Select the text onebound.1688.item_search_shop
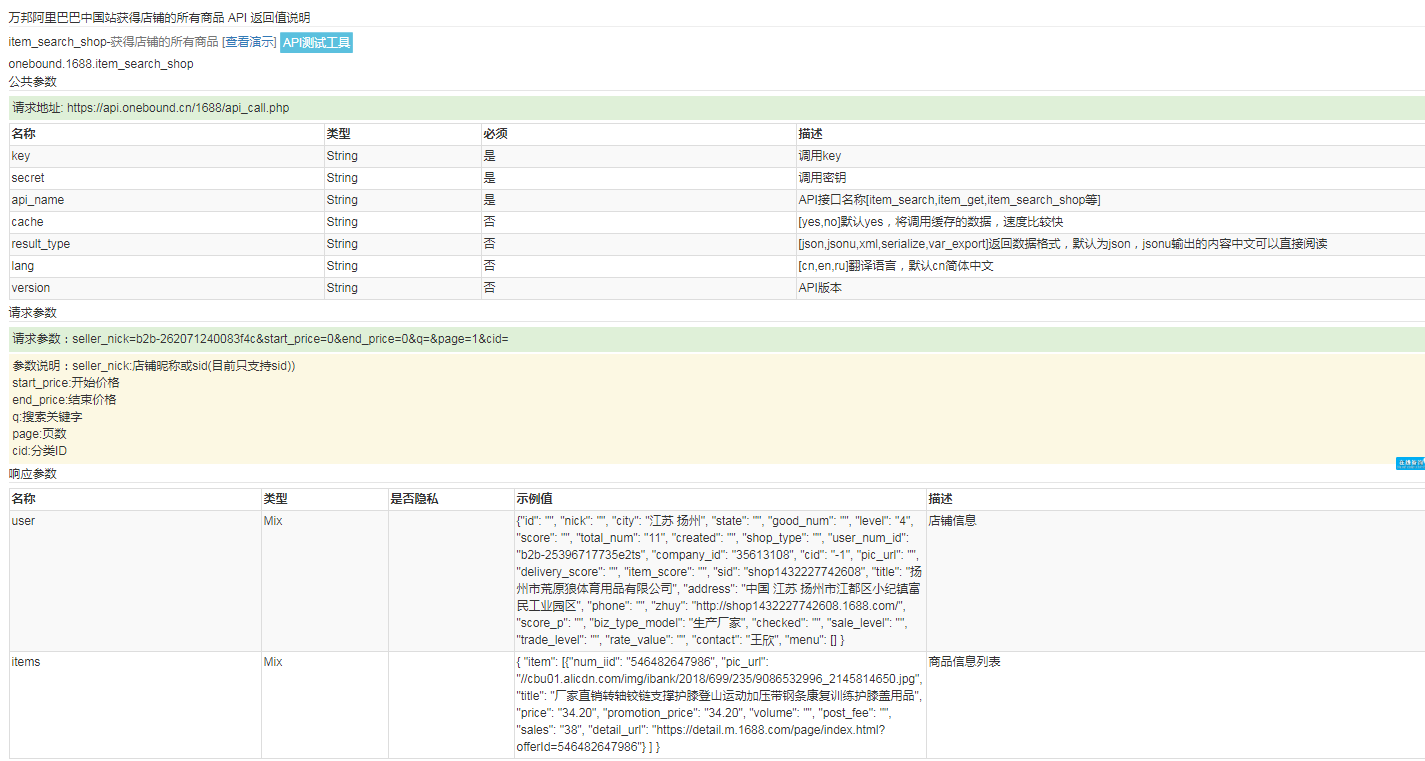This screenshot has height=761, width=1425. click(x=101, y=64)
